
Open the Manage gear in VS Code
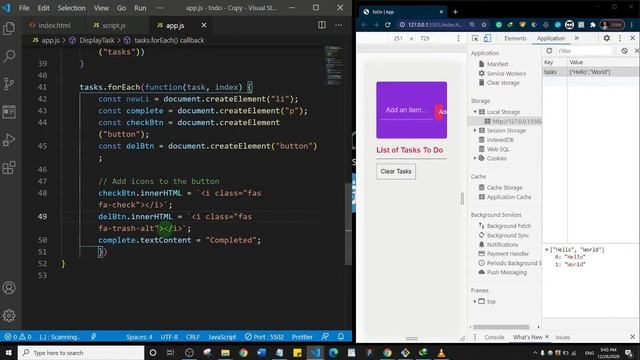9,315
